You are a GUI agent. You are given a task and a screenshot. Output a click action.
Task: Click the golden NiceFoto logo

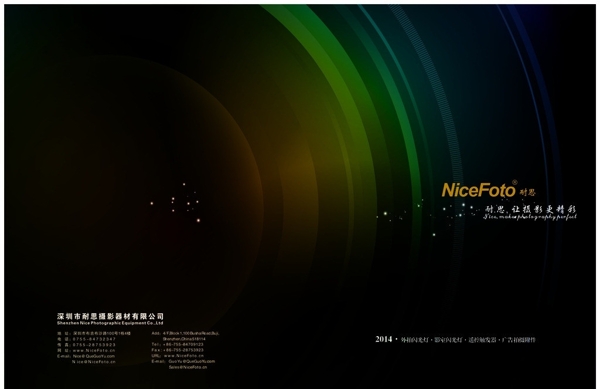coord(479,190)
